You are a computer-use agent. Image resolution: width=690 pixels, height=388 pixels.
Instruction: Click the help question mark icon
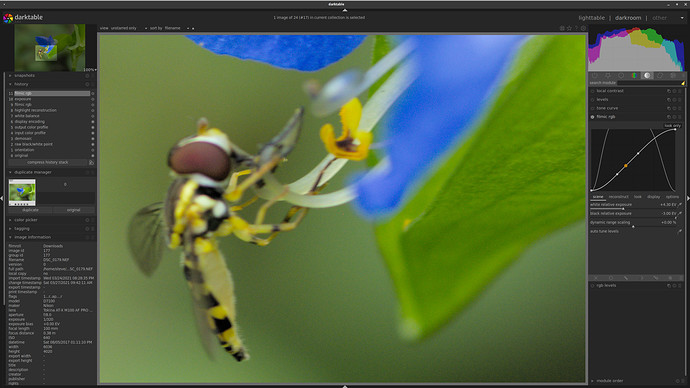pyautogui.click(x=576, y=28)
